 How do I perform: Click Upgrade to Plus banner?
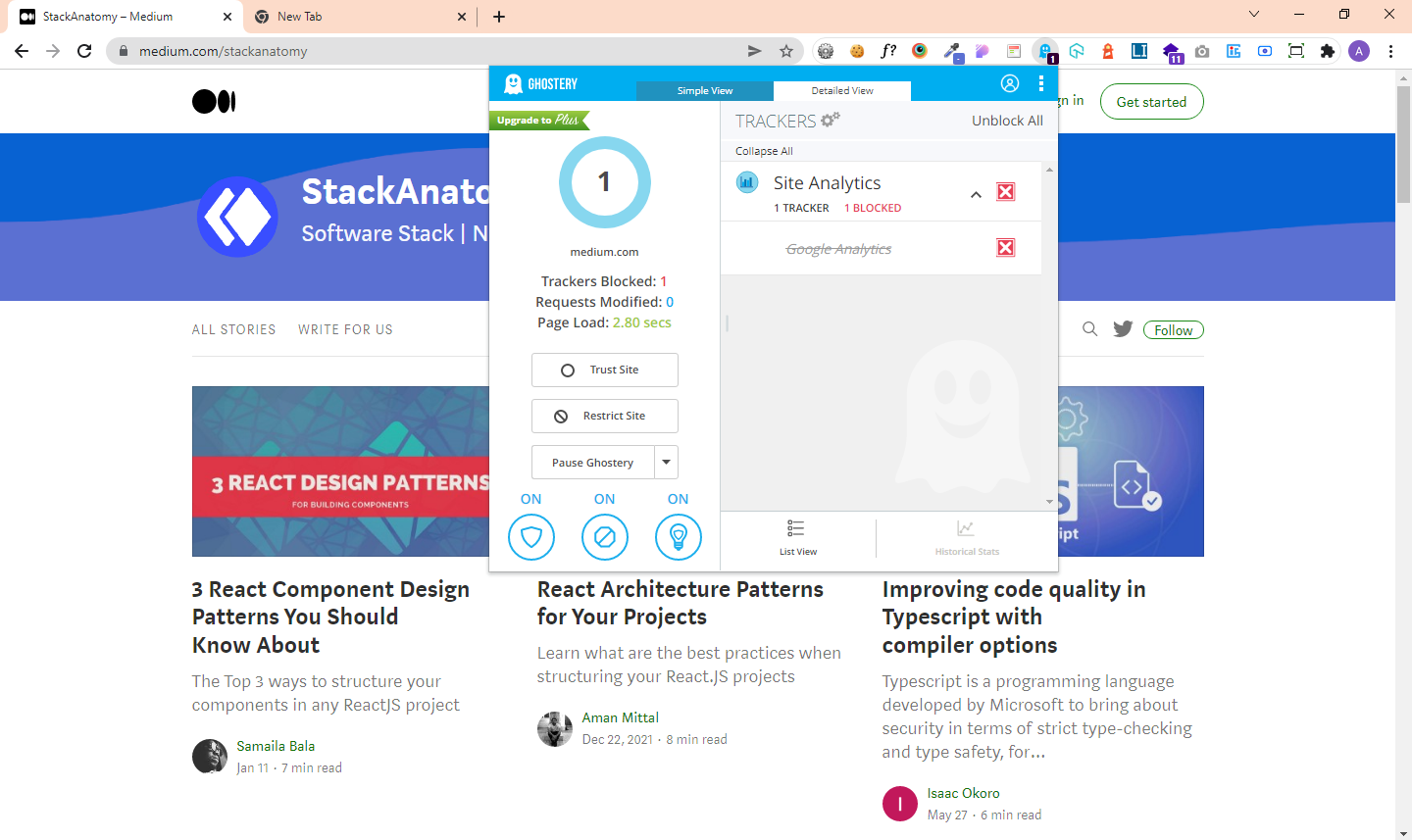click(x=539, y=120)
